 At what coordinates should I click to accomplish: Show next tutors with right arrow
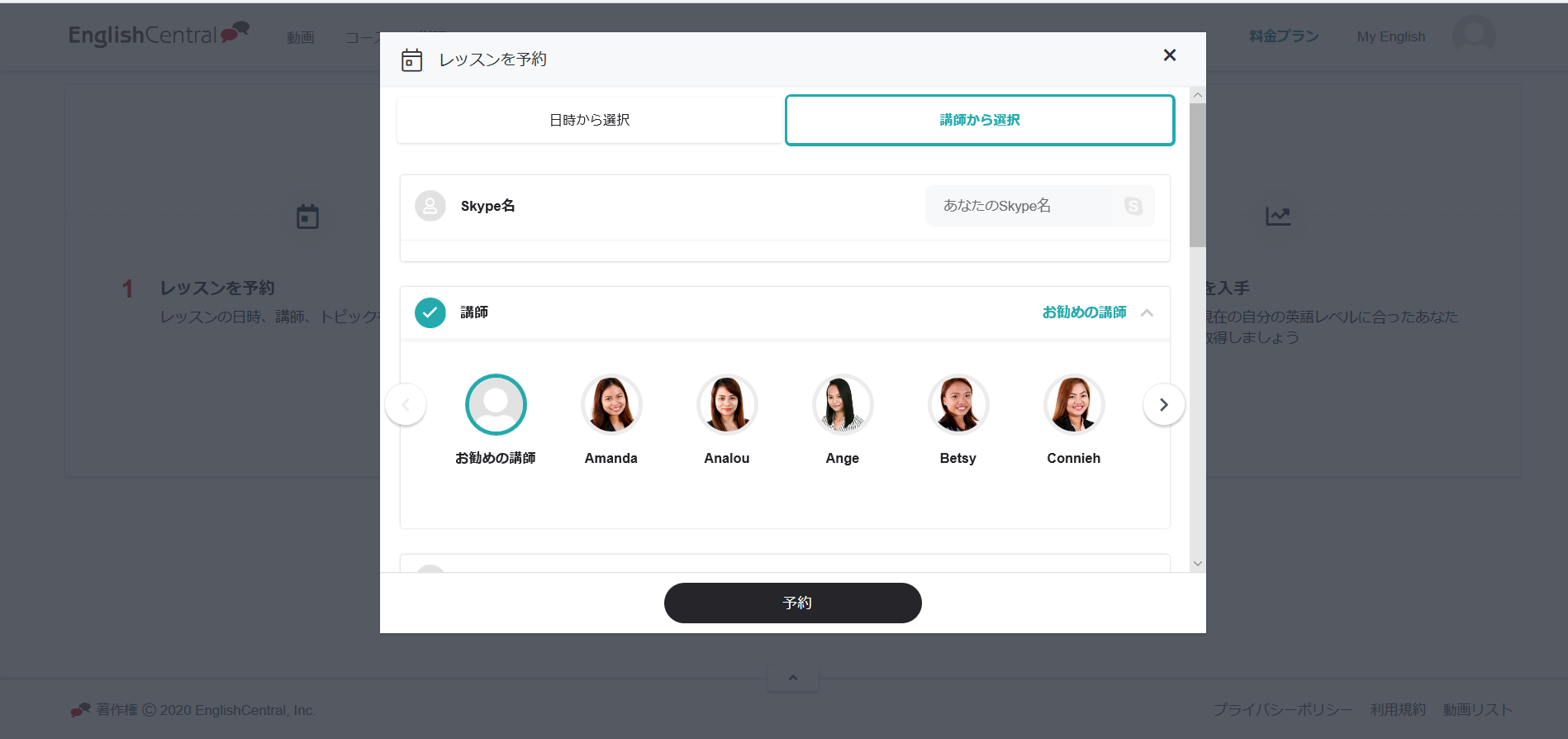click(x=1163, y=405)
